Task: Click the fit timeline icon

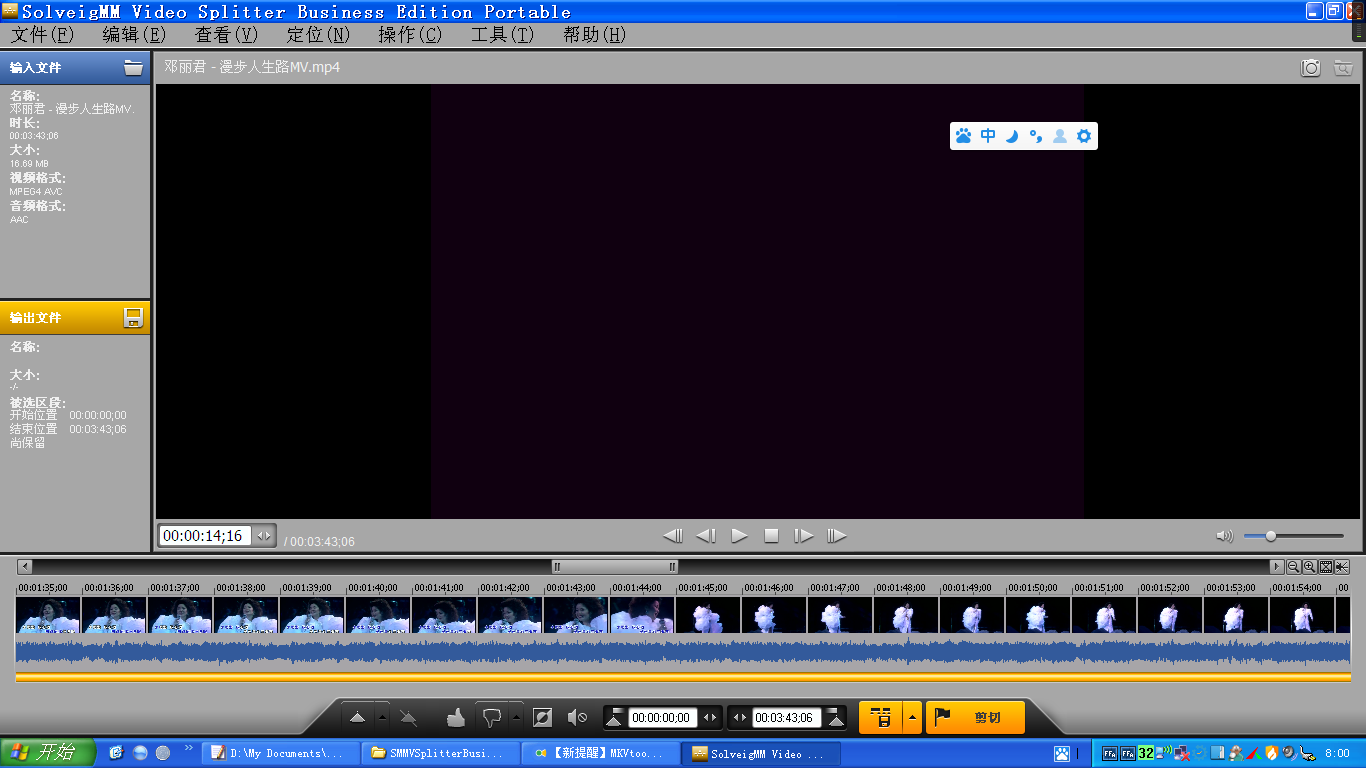Action: coord(1325,566)
